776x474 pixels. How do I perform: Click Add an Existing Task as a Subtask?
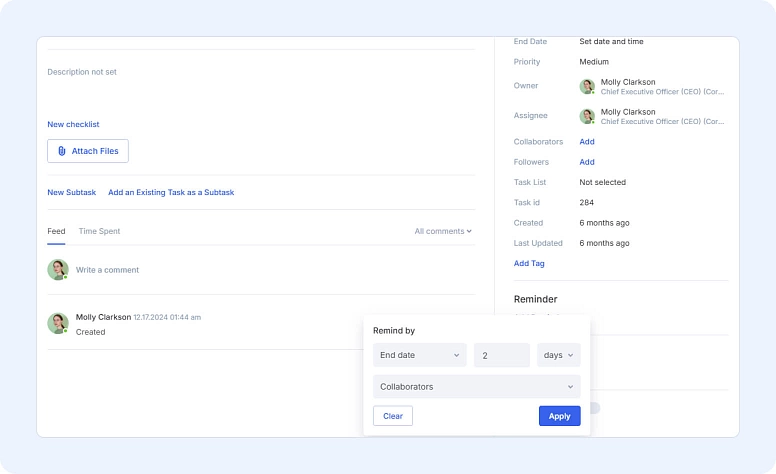(x=171, y=192)
